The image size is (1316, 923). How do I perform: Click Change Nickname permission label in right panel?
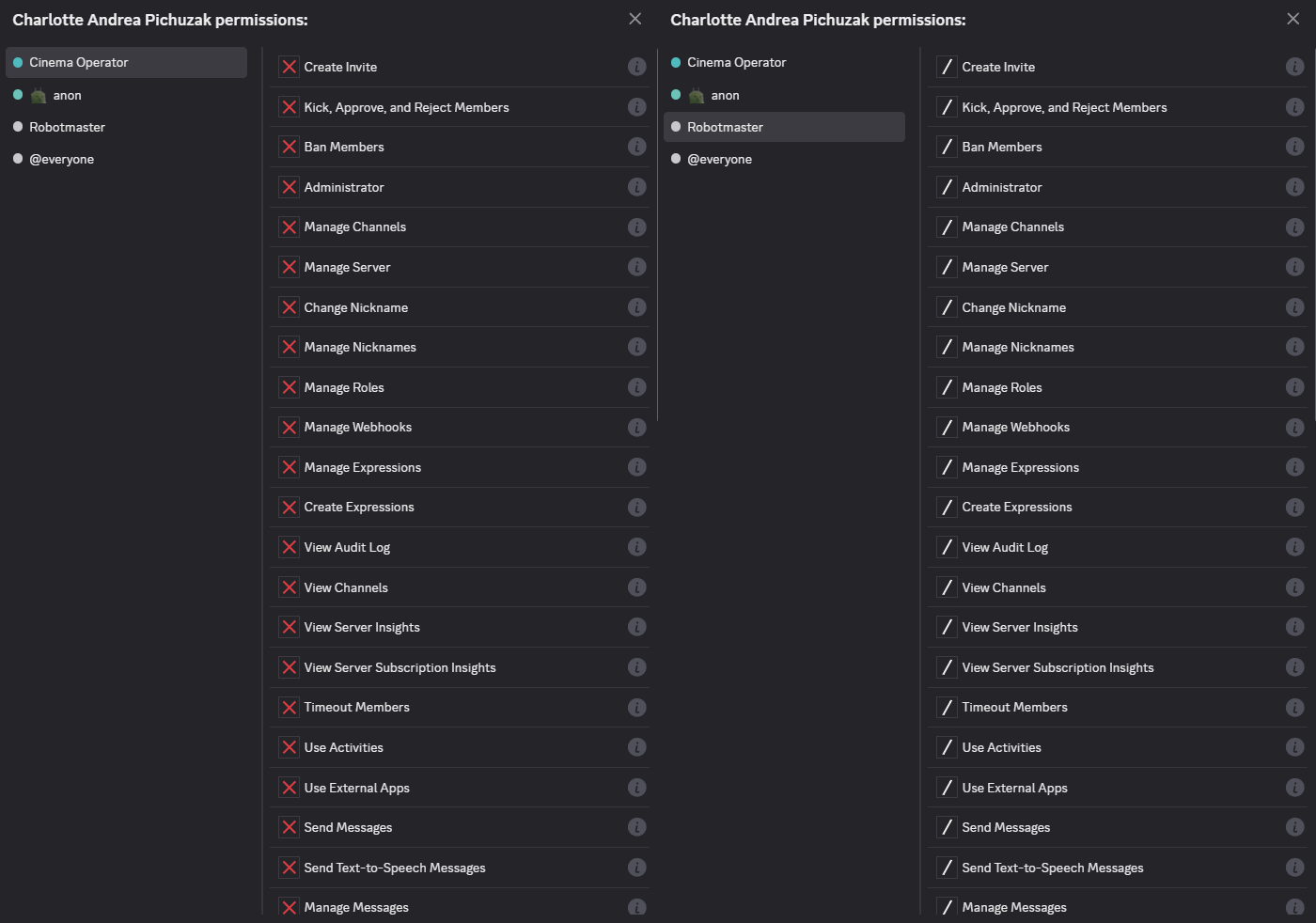(x=1013, y=307)
